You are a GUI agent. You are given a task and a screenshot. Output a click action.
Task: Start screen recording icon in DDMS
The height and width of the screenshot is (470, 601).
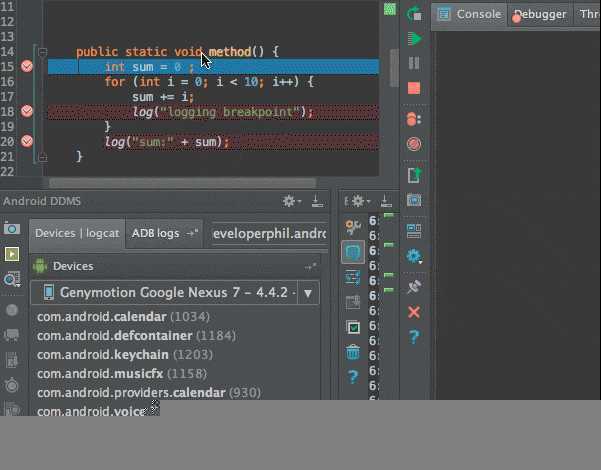(12, 254)
